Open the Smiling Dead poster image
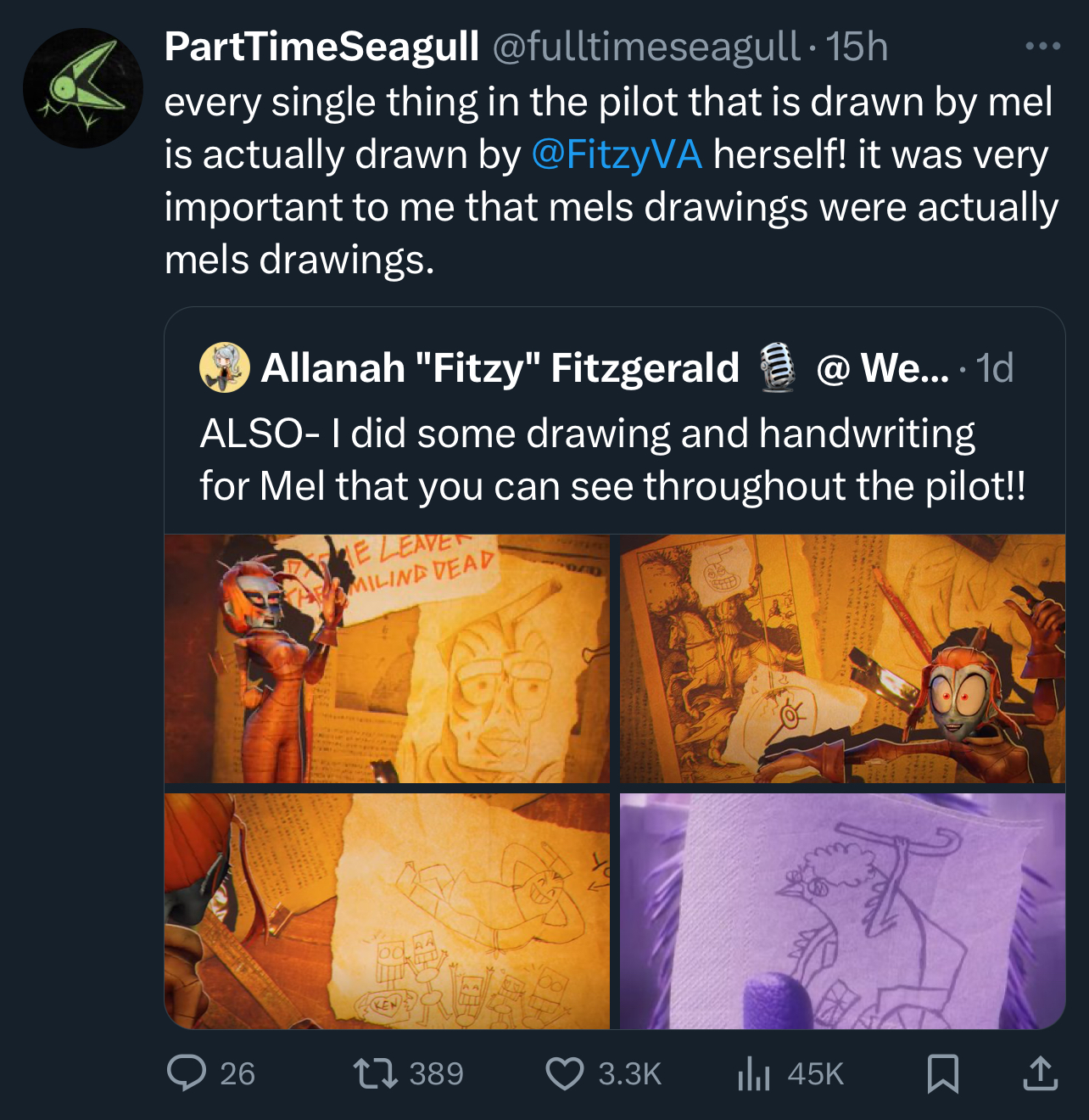The height and width of the screenshot is (1120, 1089). [387, 658]
